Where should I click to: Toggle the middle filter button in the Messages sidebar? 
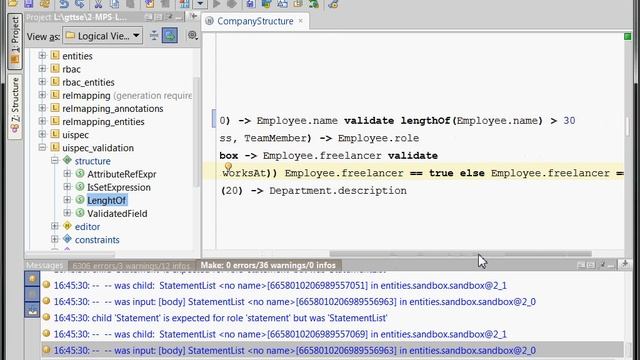tap(32, 295)
